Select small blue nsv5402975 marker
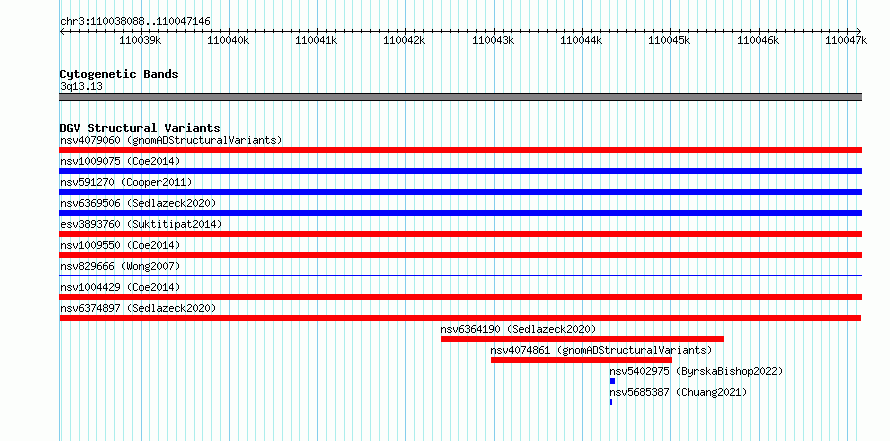 (x=612, y=381)
